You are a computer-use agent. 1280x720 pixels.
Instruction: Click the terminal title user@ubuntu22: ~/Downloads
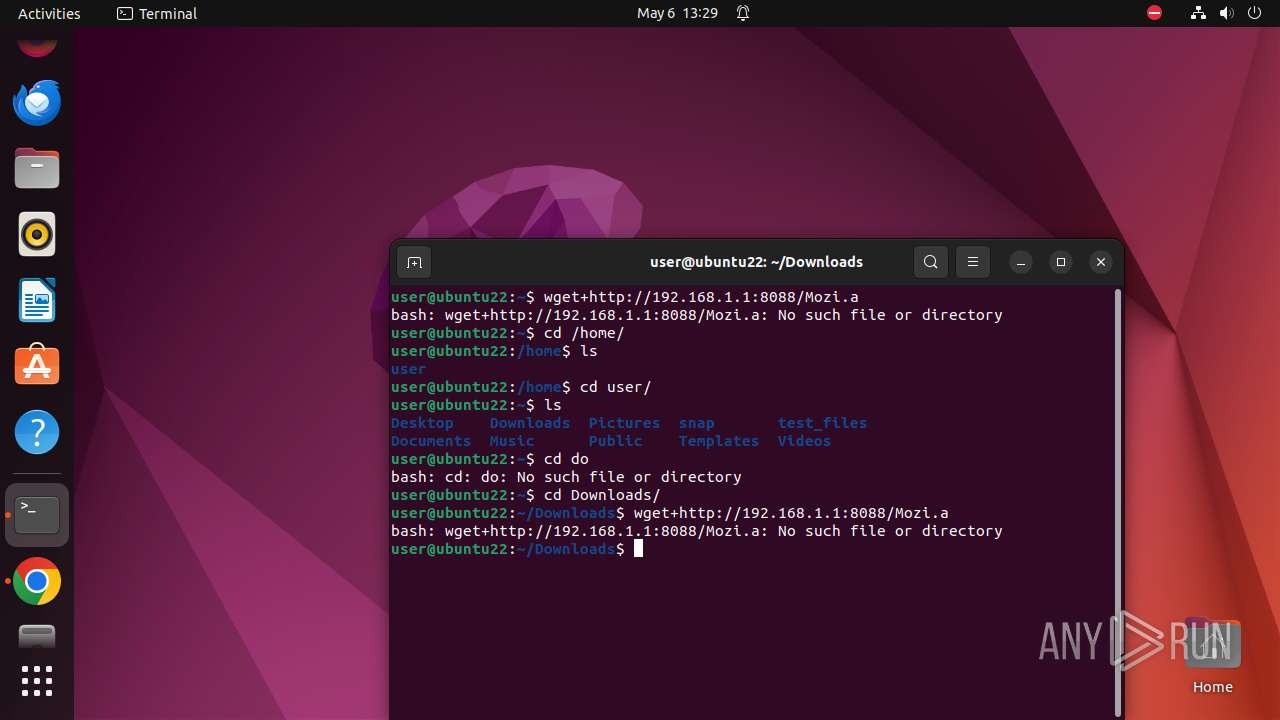756,262
